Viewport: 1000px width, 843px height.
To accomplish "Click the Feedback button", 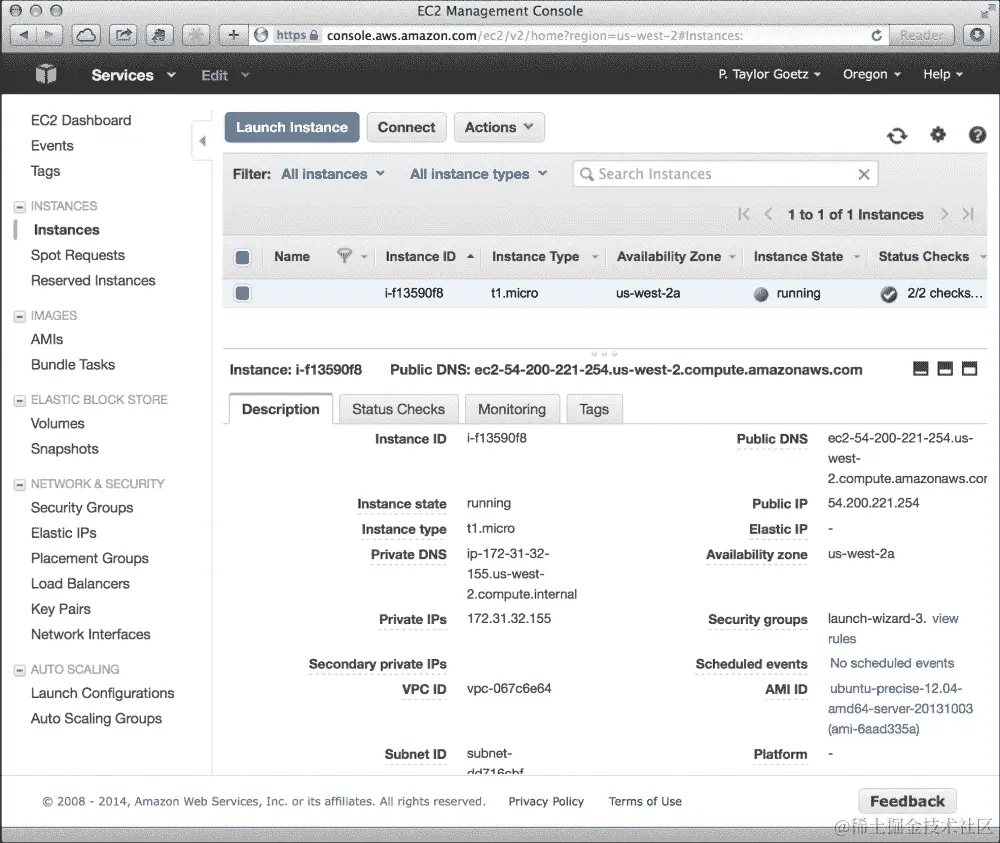I will [x=907, y=802].
